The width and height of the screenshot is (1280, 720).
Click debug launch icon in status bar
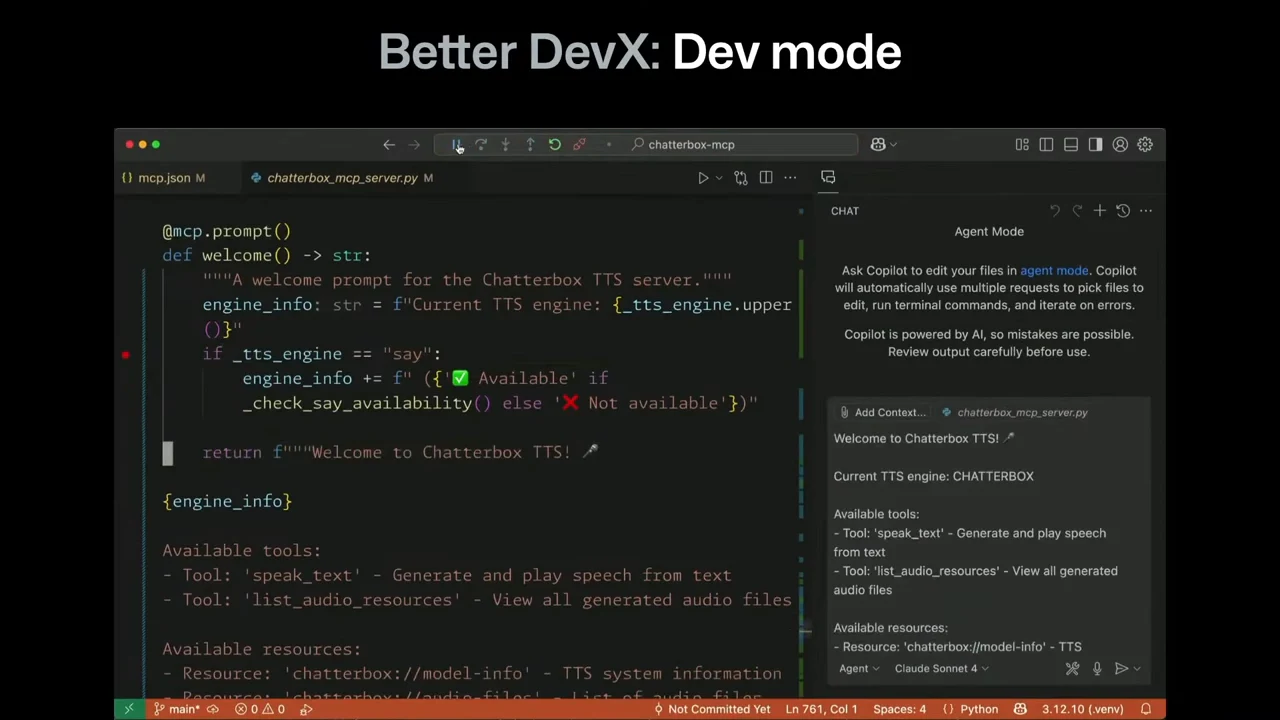point(306,709)
